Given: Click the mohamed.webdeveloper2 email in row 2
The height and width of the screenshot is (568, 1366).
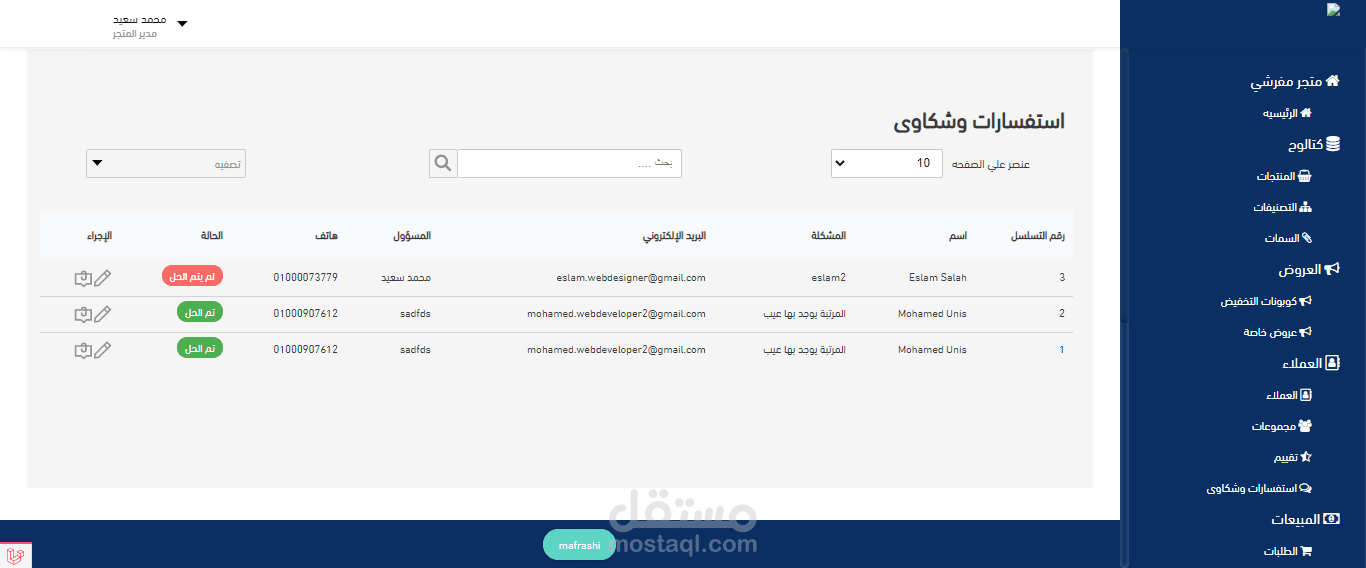Looking at the screenshot, I should (617, 314).
